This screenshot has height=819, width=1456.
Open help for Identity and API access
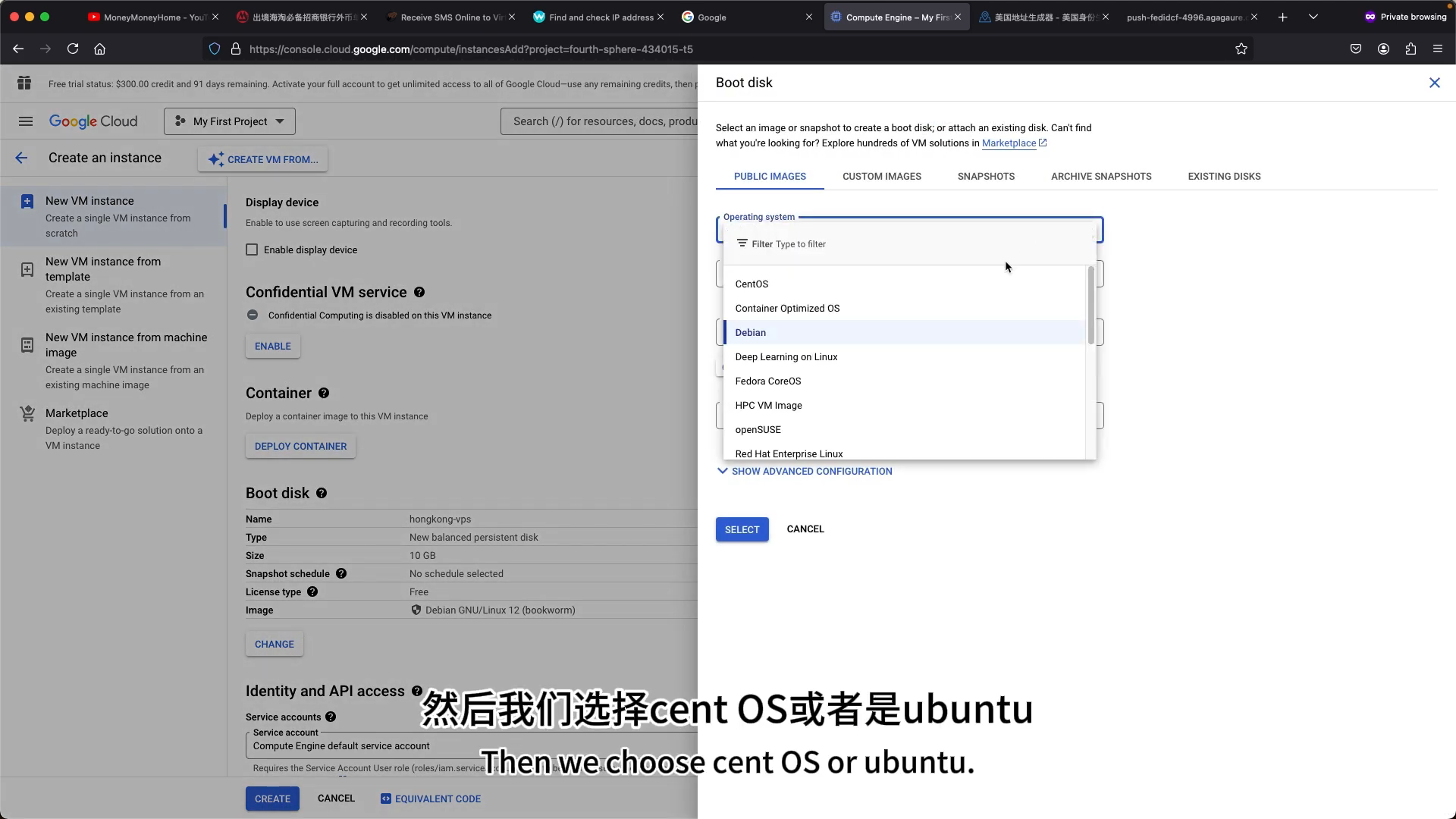point(417,691)
